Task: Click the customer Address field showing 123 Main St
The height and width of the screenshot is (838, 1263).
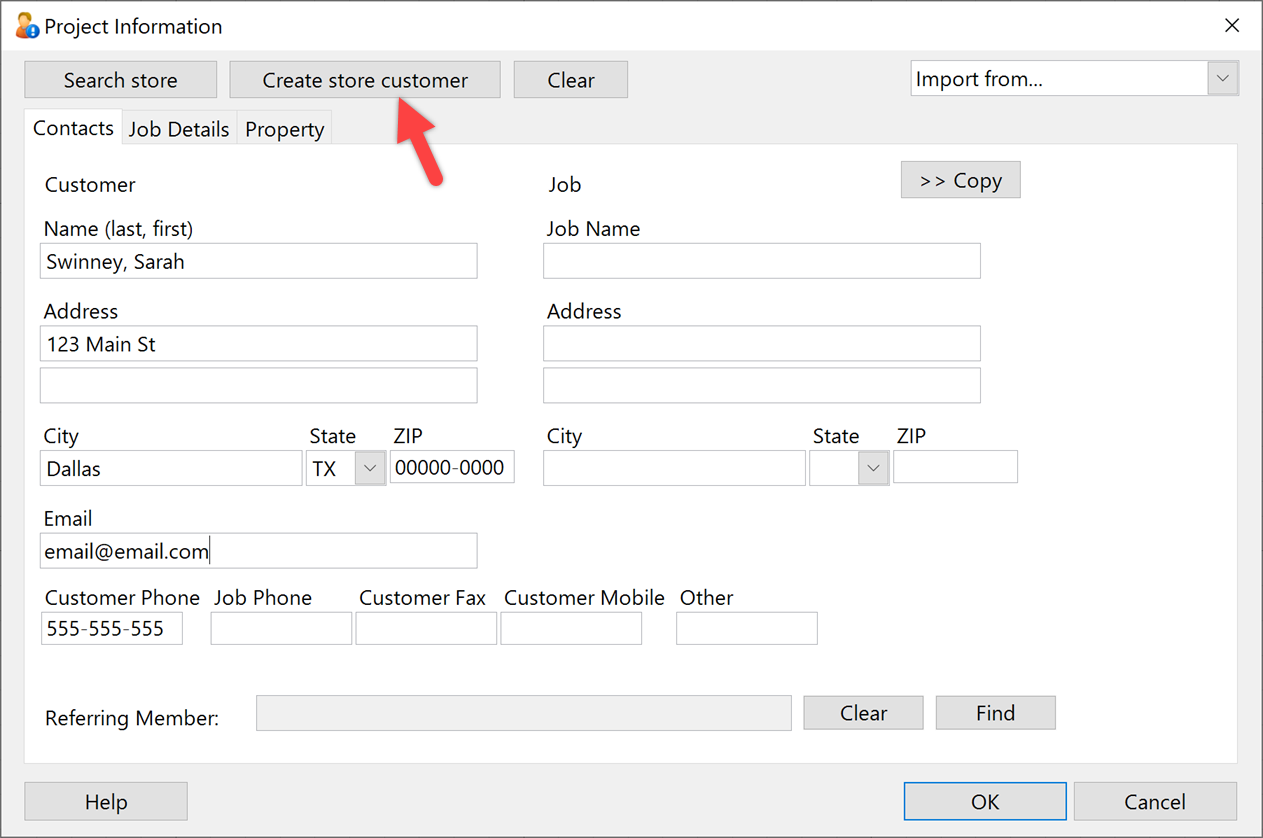Action: coord(259,344)
